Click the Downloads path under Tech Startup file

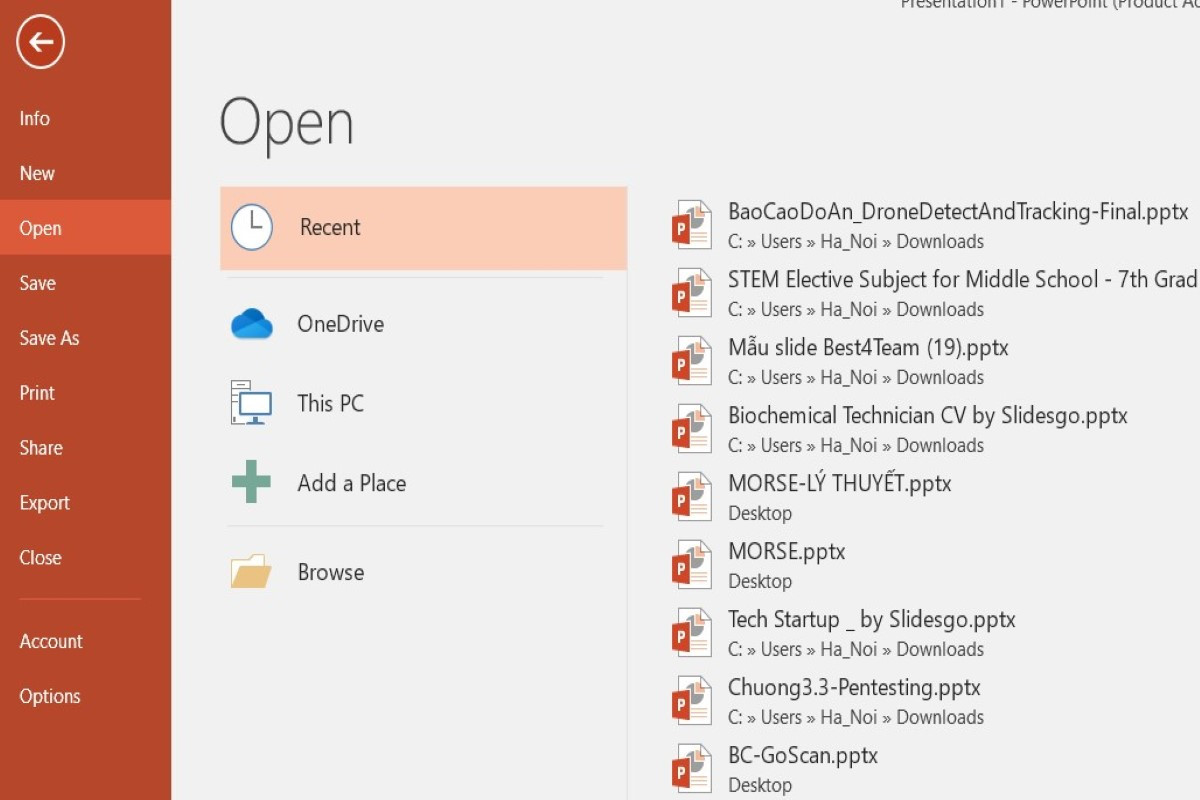coord(856,649)
